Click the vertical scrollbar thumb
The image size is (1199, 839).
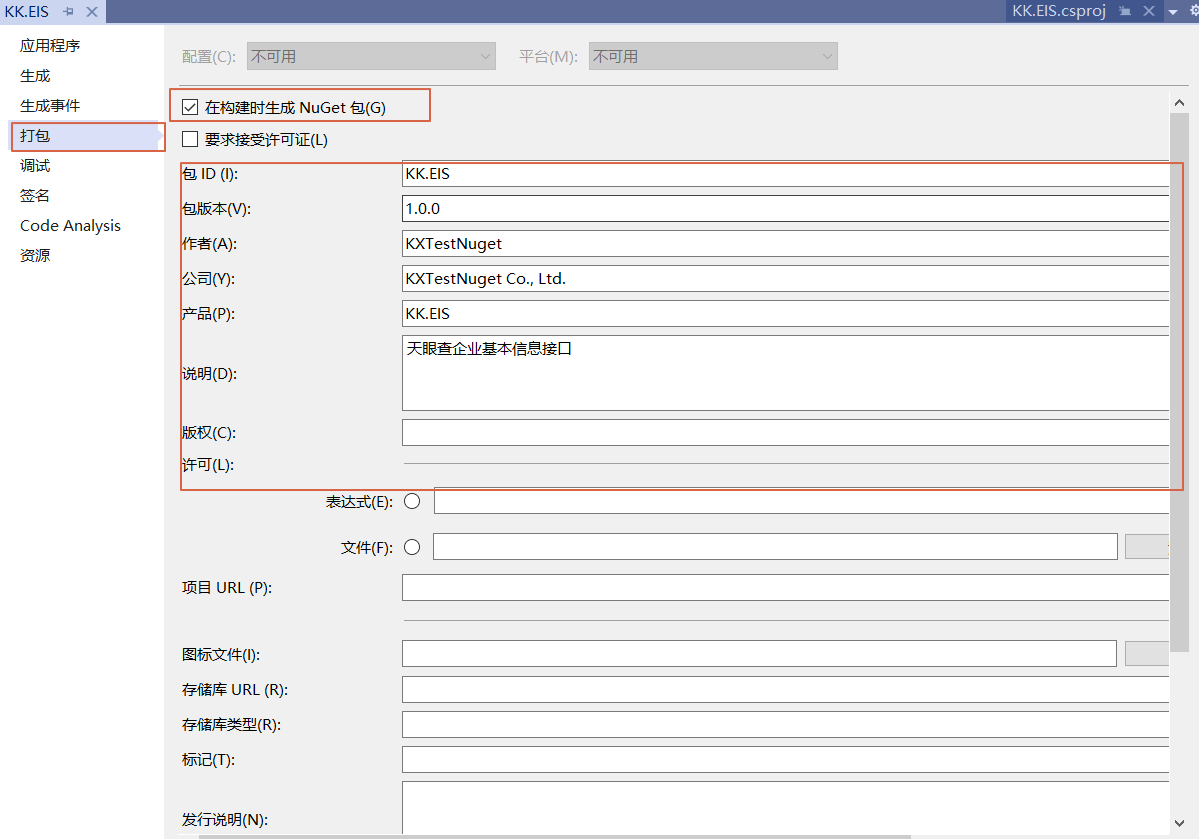click(x=1179, y=382)
